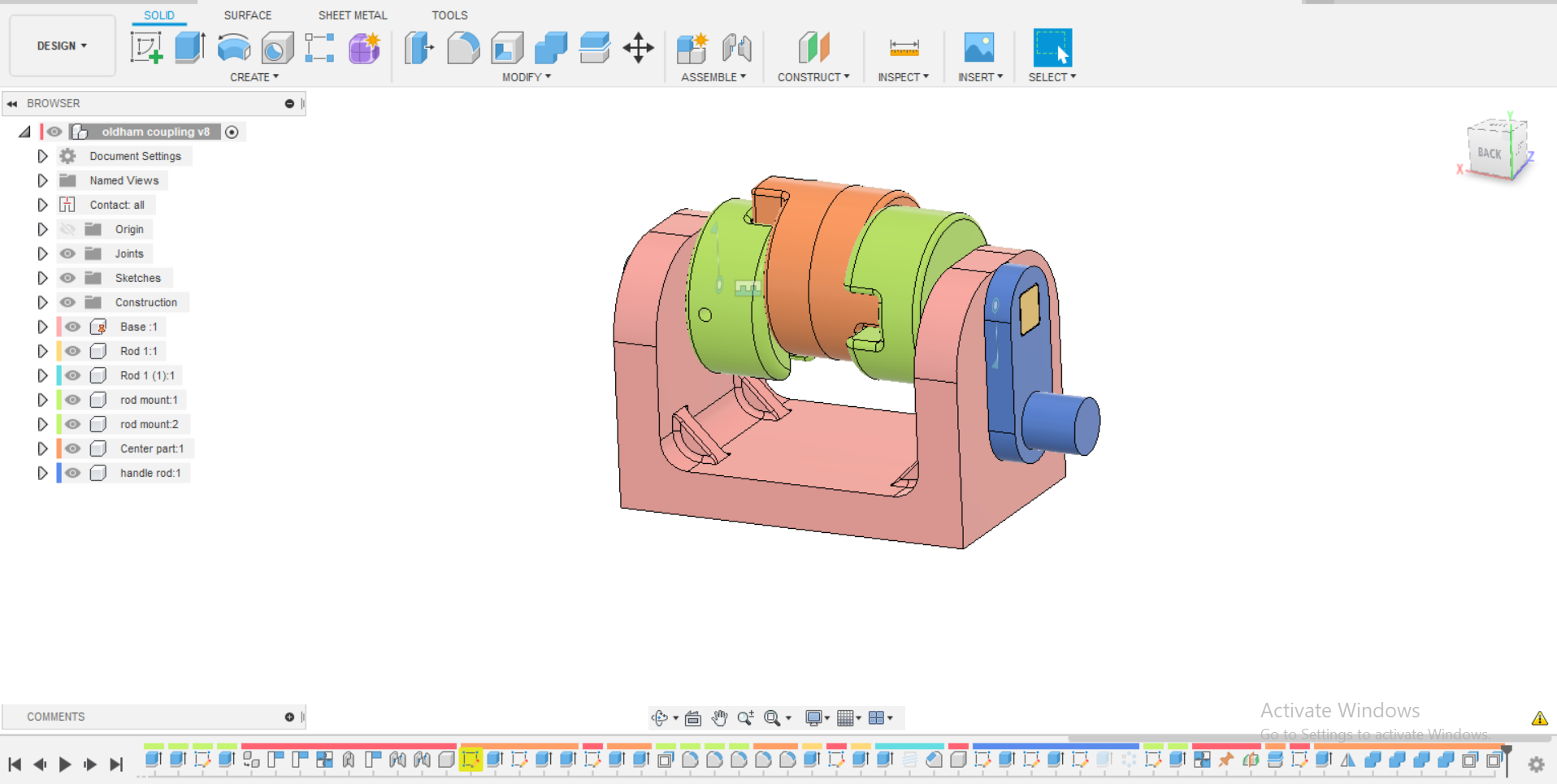
Task: Open the DESIGN workspace dropdown
Action: pos(62,45)
